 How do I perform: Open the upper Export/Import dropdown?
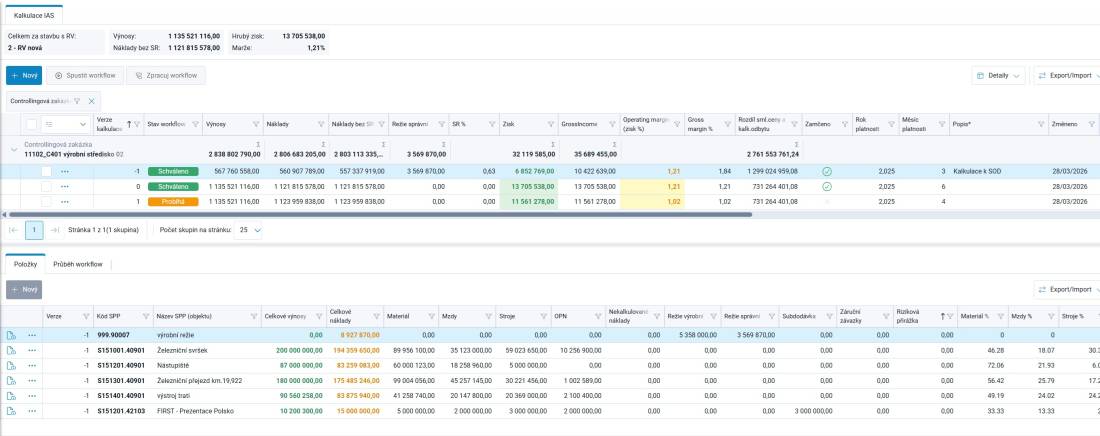click(1066, 75)
